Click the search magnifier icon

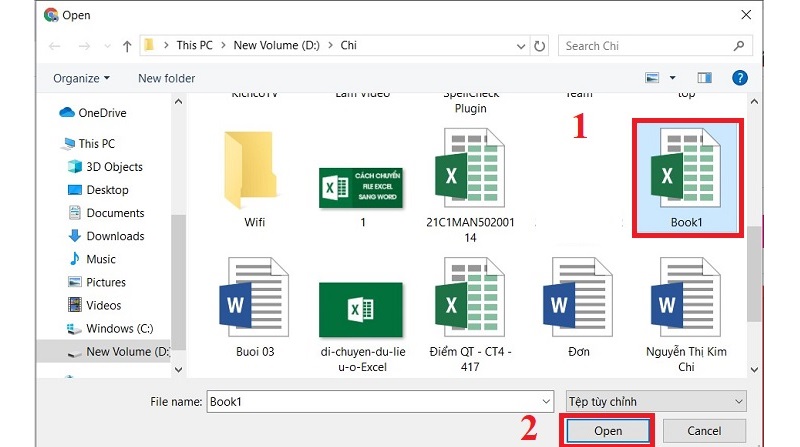click(x=739, y=46)
